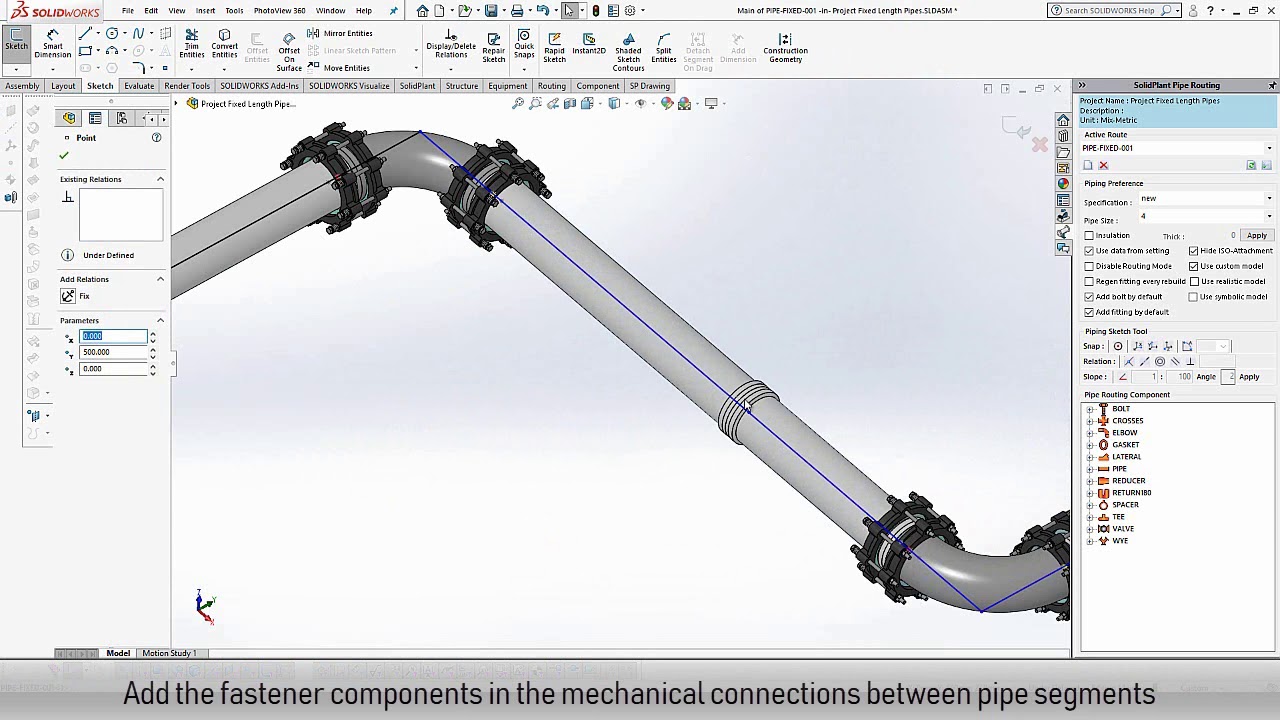Click Move Entities
Viewport: 1280px width, 720px height.
tap(340, 68)
